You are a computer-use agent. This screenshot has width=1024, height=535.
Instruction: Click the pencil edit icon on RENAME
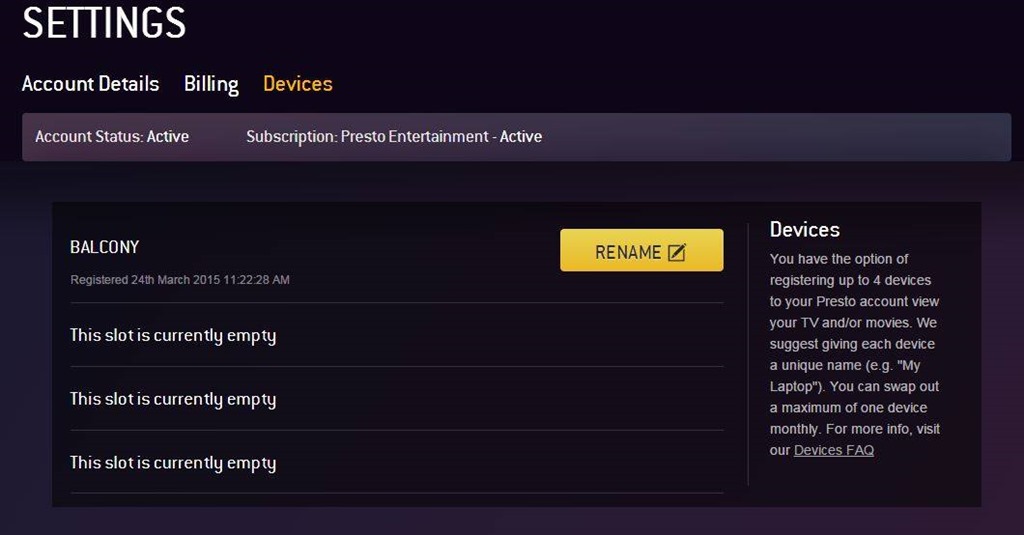point(677,253)
